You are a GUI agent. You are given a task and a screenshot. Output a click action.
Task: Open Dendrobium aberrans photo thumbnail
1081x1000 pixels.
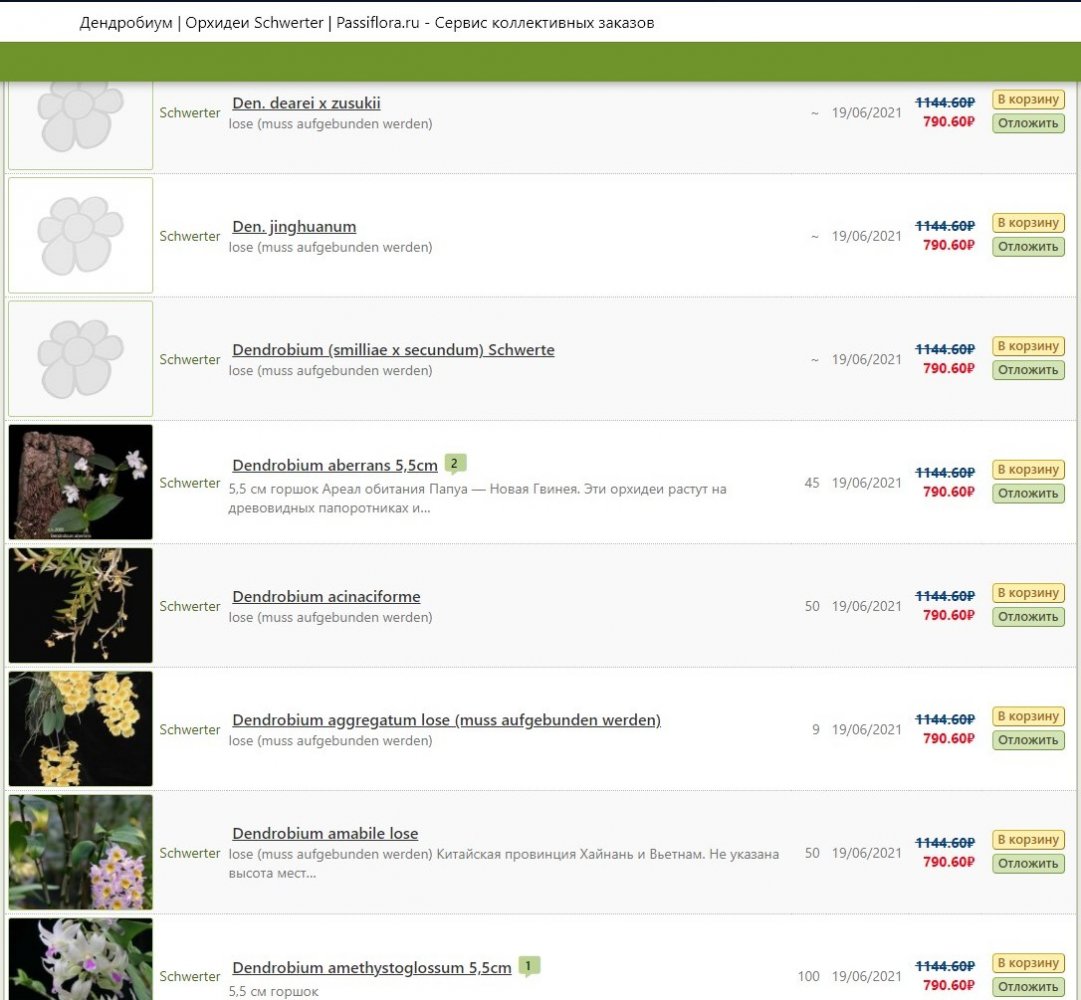(80, 482)
